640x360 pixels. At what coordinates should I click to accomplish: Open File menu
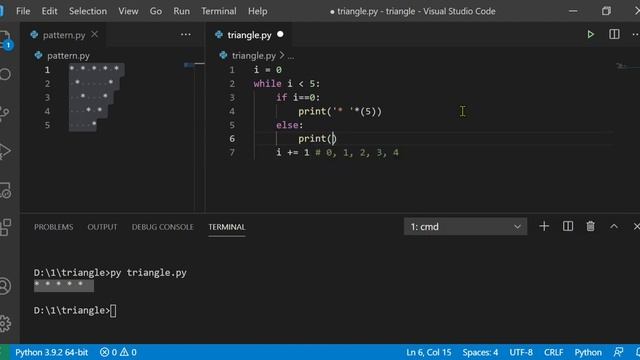pyautogui.click(x=23, y=11)
